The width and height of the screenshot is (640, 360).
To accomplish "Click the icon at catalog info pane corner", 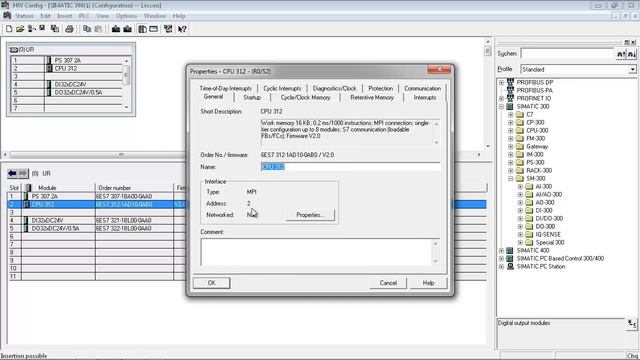I will (x=632, y=324).
